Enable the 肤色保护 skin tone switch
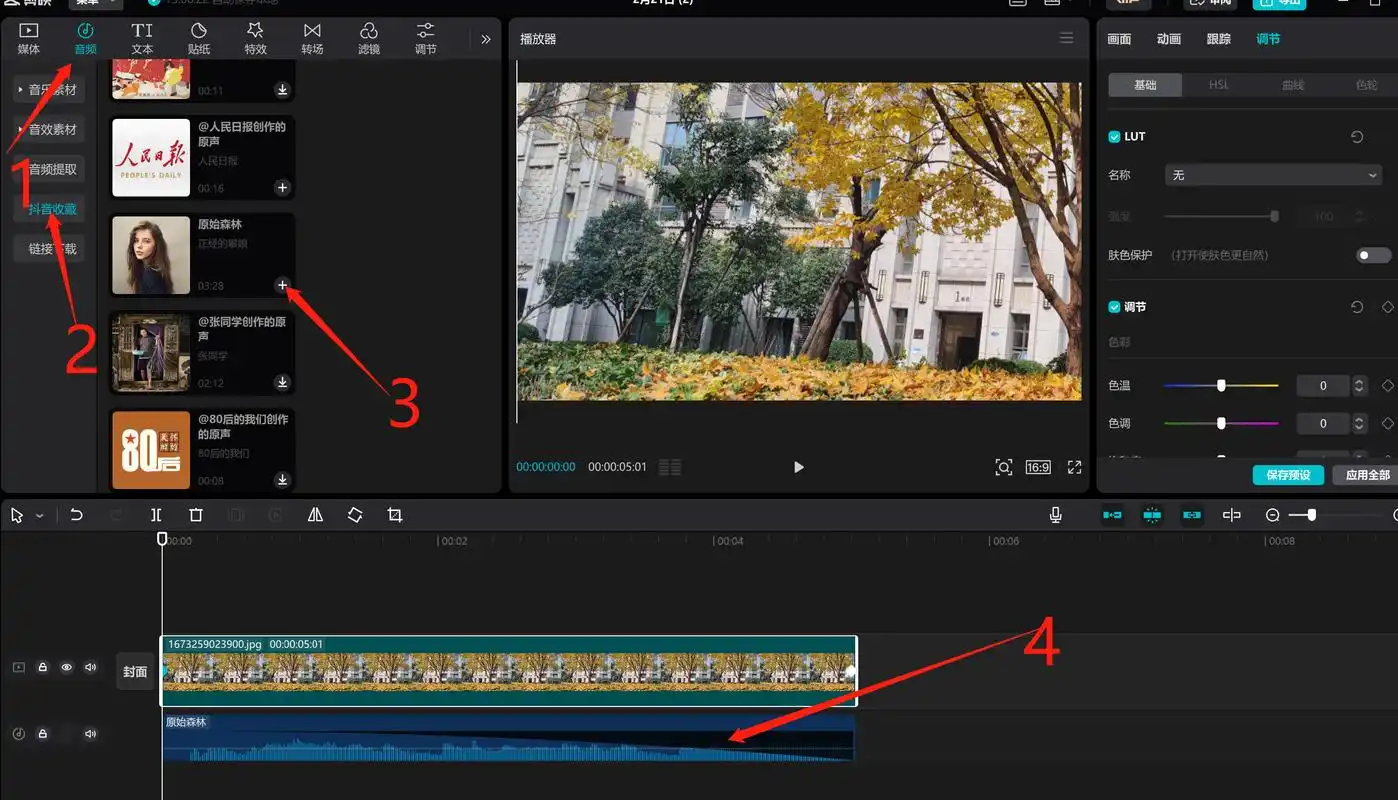Image resolution: width=1398 pixels, height=800 pixels. (1372, 256)
